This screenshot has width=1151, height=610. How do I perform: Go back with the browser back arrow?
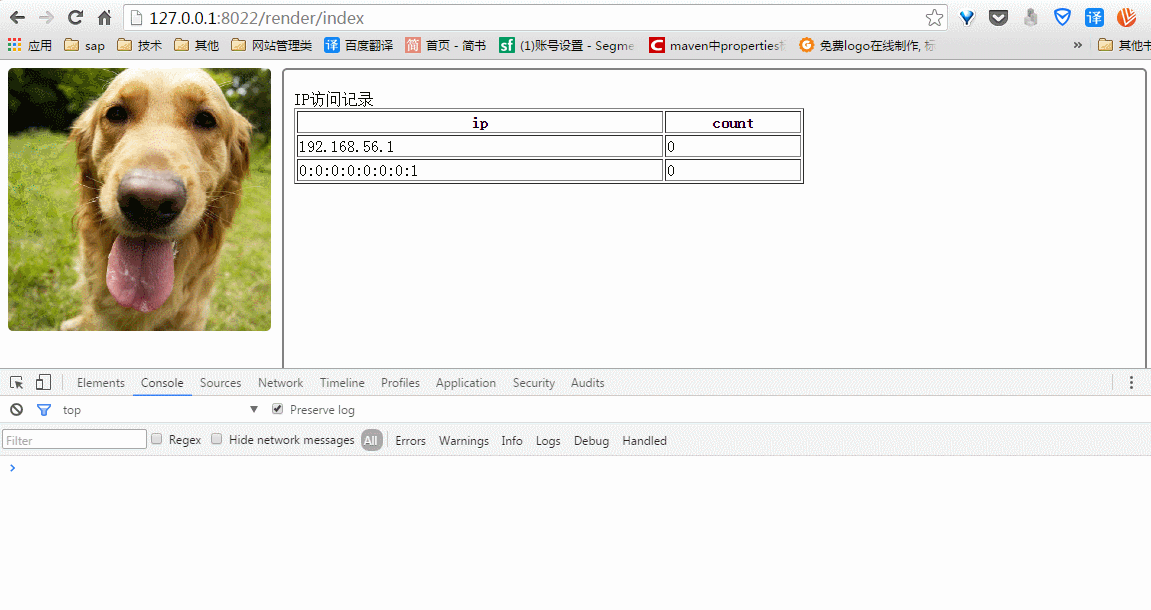[18, 18]
